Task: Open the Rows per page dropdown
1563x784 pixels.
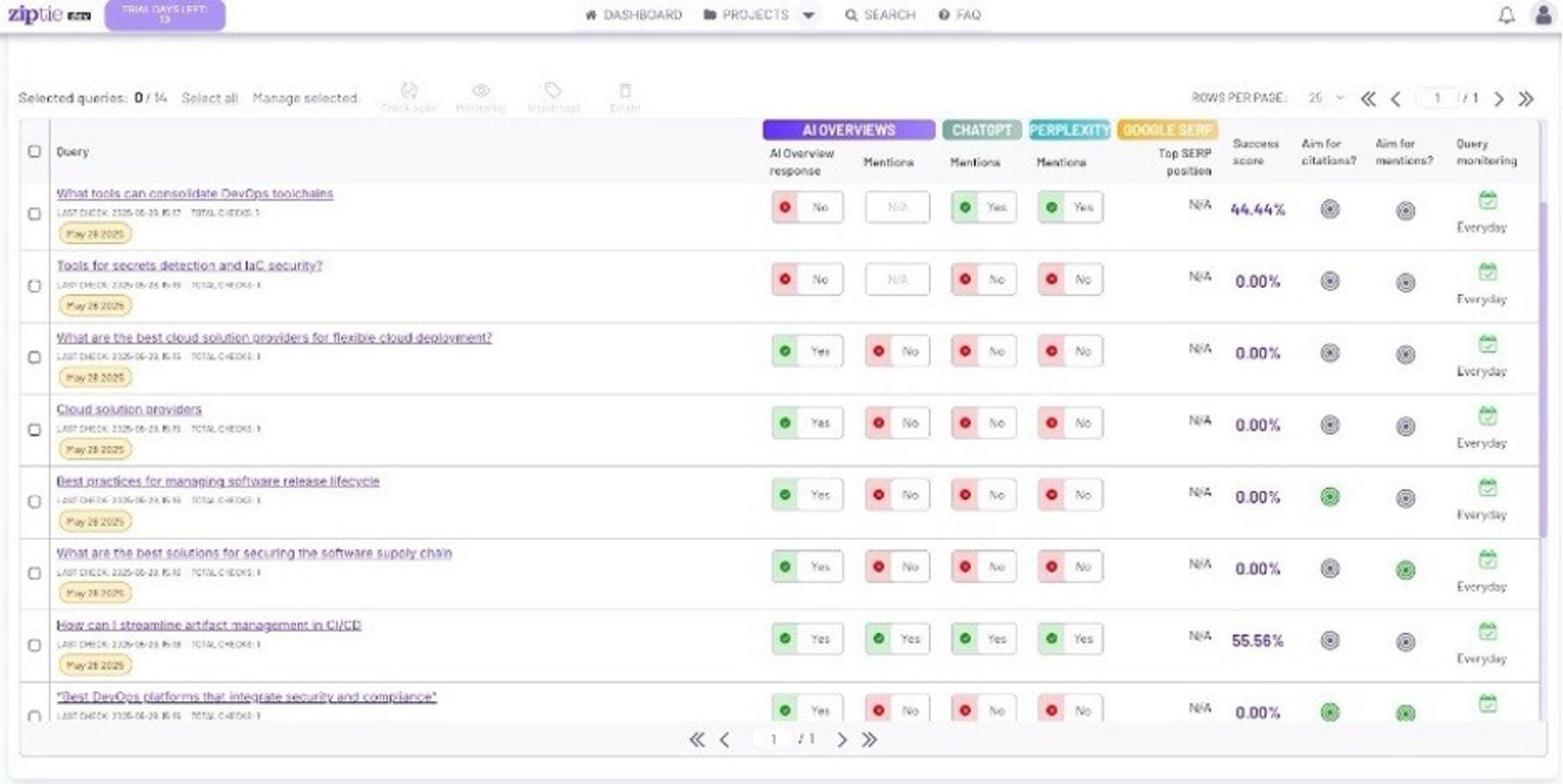Action: [x=1327, y=98]
